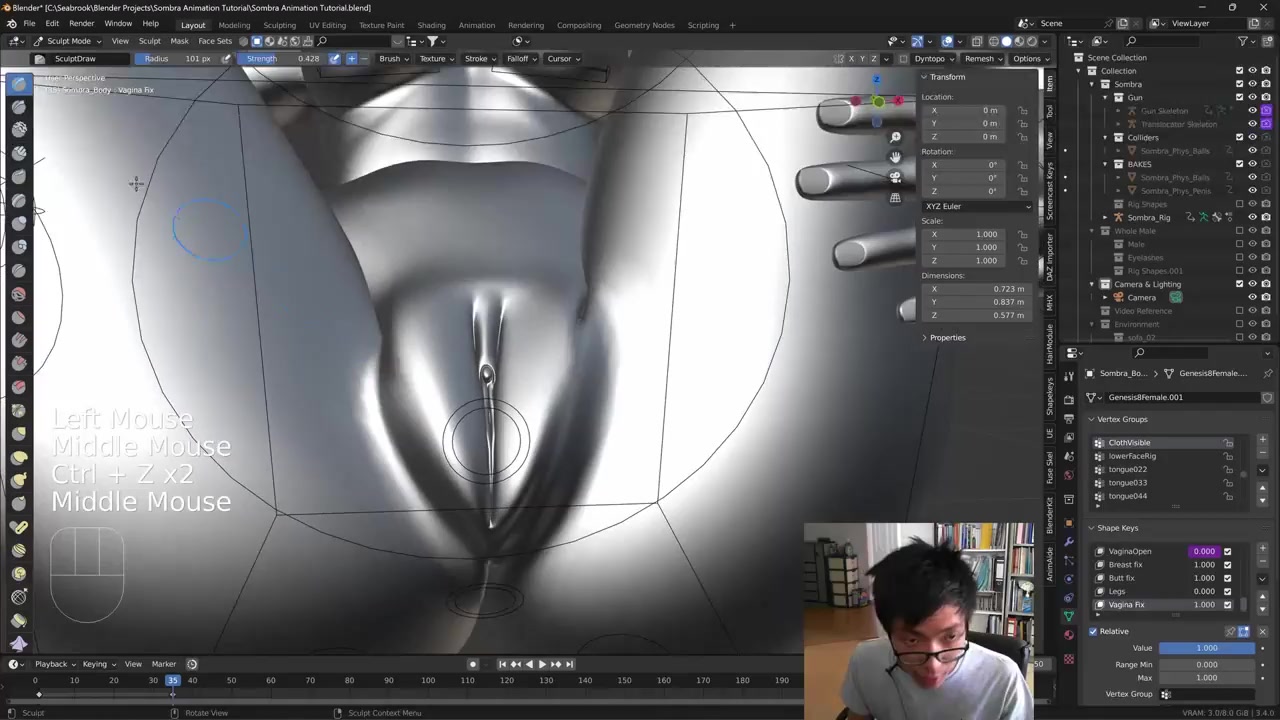
Task: Click the auto-keying record button
Action: (x=473, y=664)
